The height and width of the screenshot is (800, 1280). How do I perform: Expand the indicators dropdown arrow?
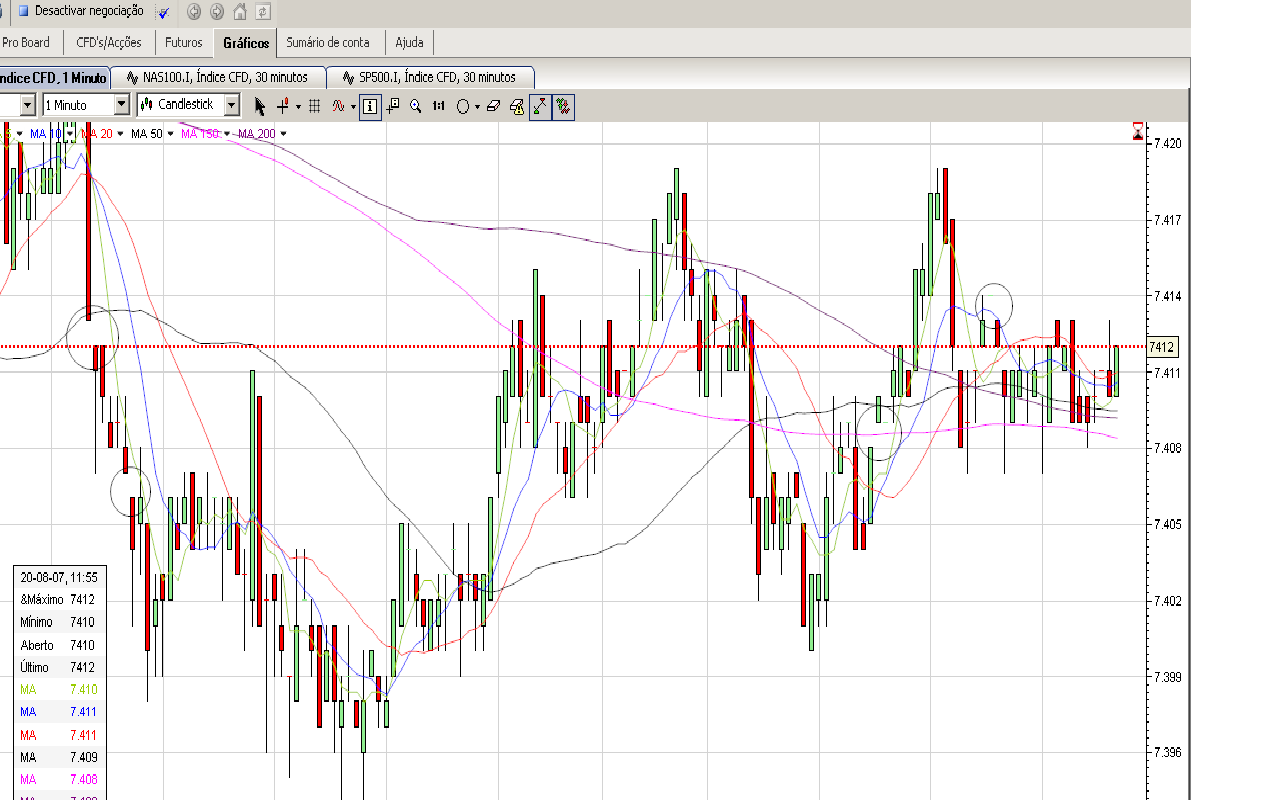(353, 106)
